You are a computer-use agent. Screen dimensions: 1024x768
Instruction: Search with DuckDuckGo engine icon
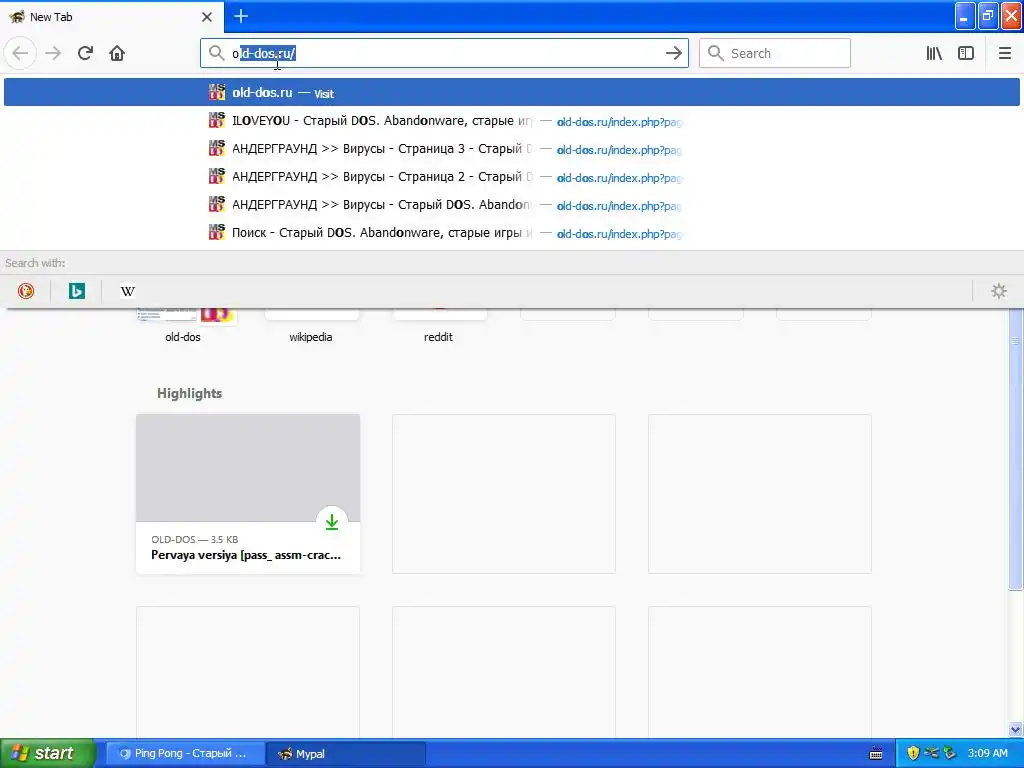25,291
